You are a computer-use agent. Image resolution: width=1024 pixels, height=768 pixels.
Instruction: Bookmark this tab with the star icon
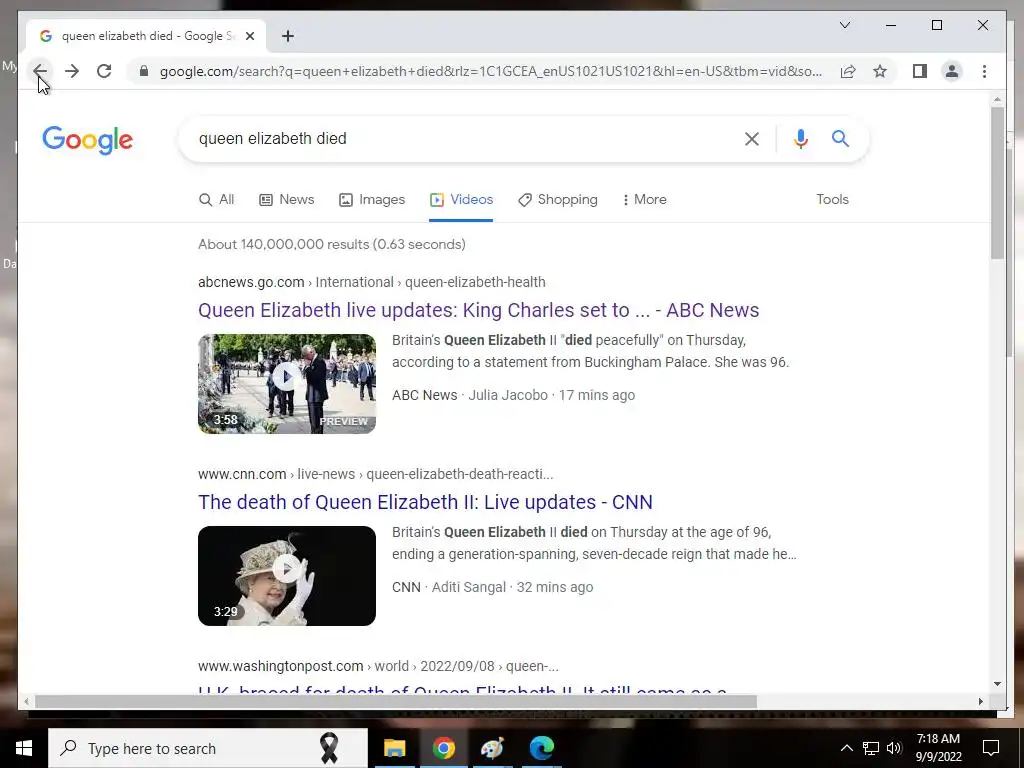coord(880,71)
